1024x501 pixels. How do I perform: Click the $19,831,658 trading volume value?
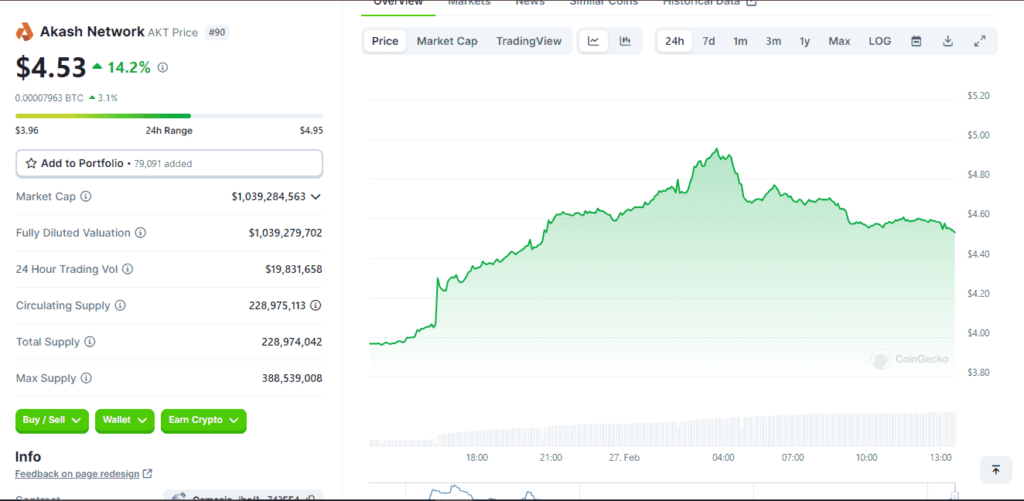(294, 269)
